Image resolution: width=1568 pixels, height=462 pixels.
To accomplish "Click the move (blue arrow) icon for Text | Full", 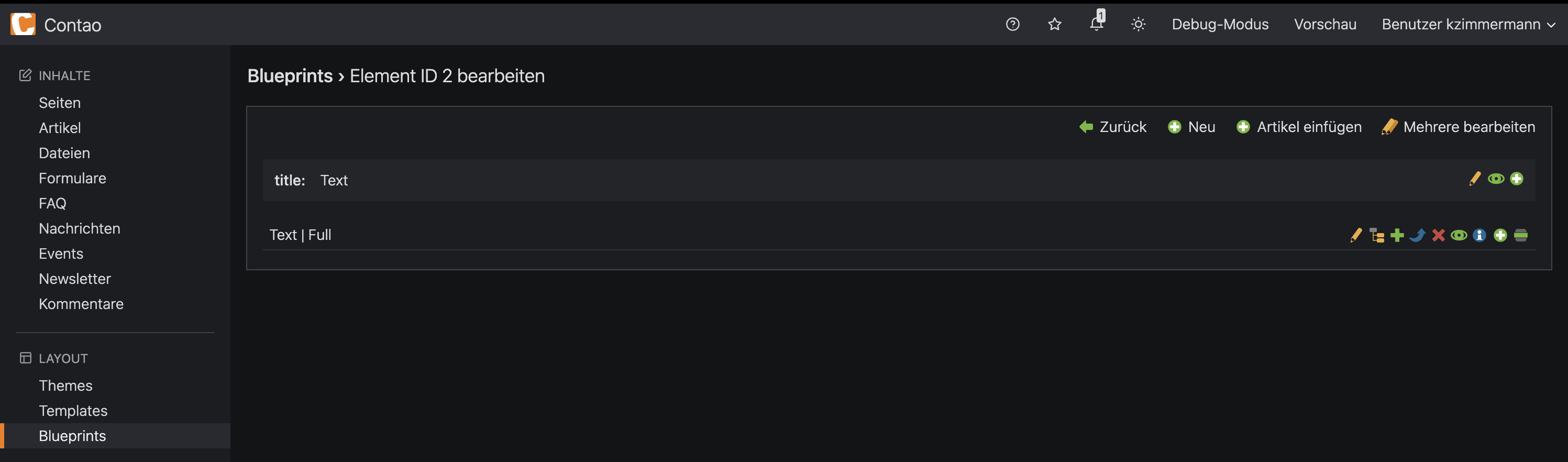I will (1417, 236).
